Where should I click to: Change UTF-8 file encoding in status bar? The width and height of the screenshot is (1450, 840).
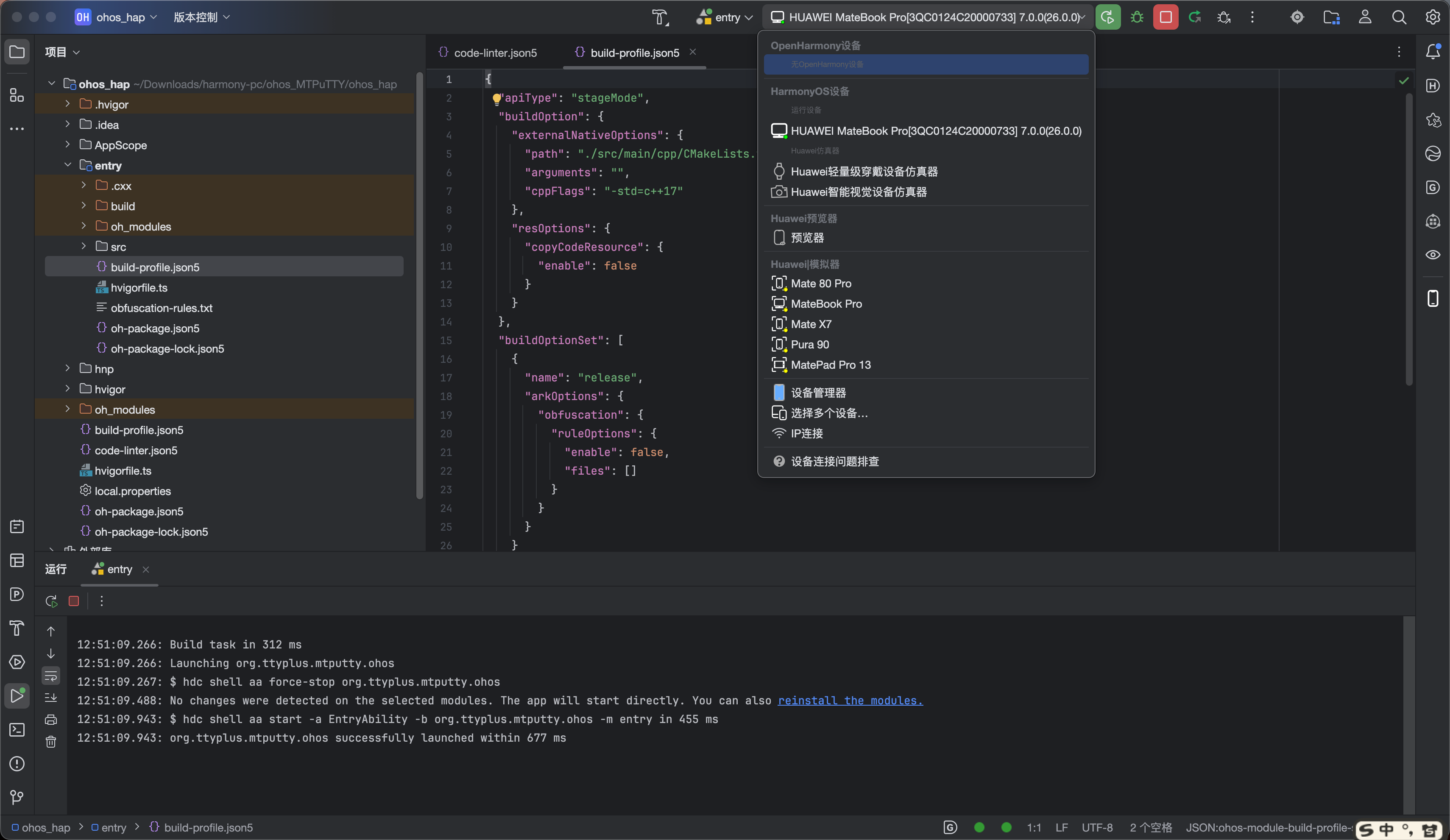click(1097, 827)
